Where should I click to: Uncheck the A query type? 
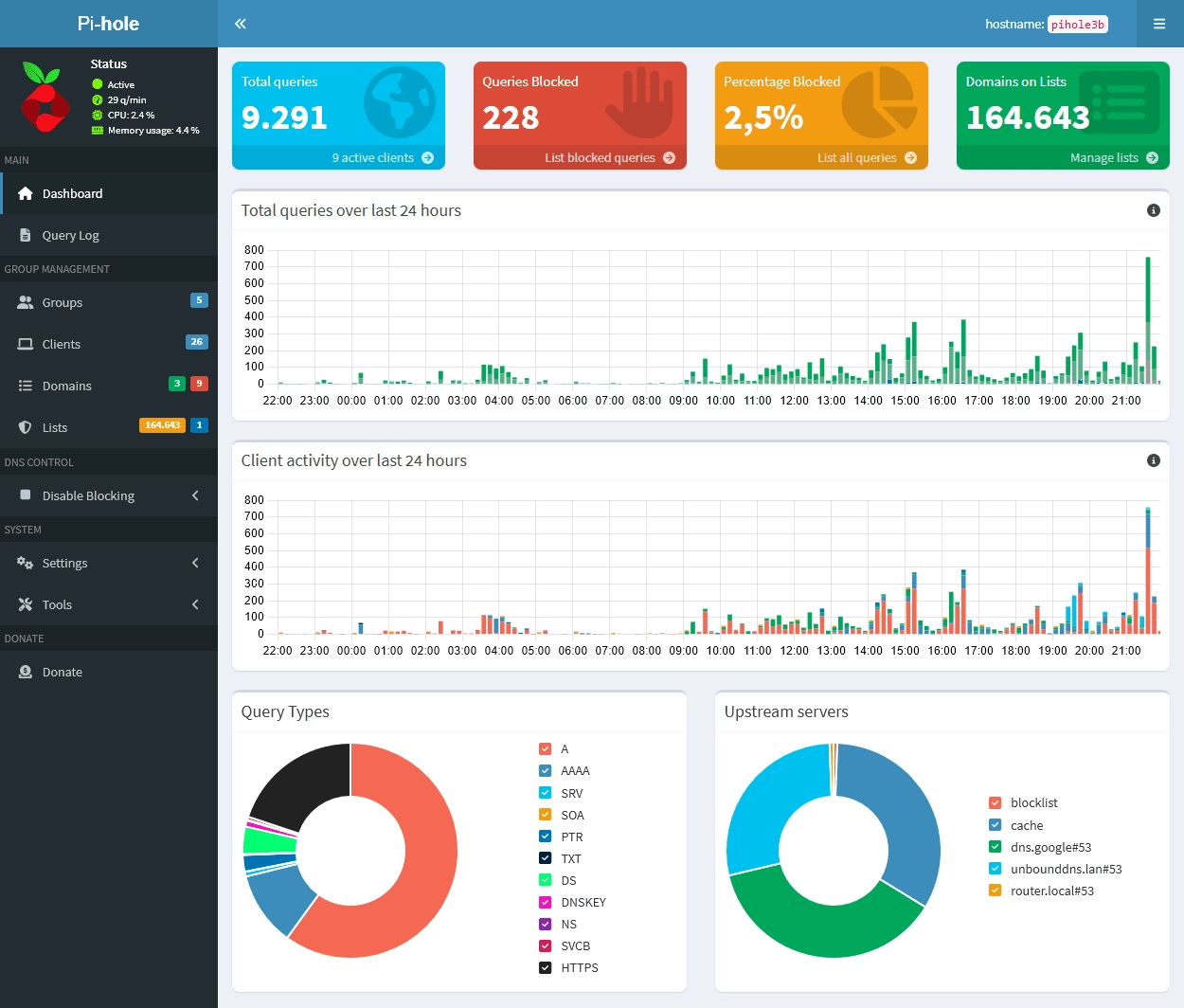pos(547,747)
